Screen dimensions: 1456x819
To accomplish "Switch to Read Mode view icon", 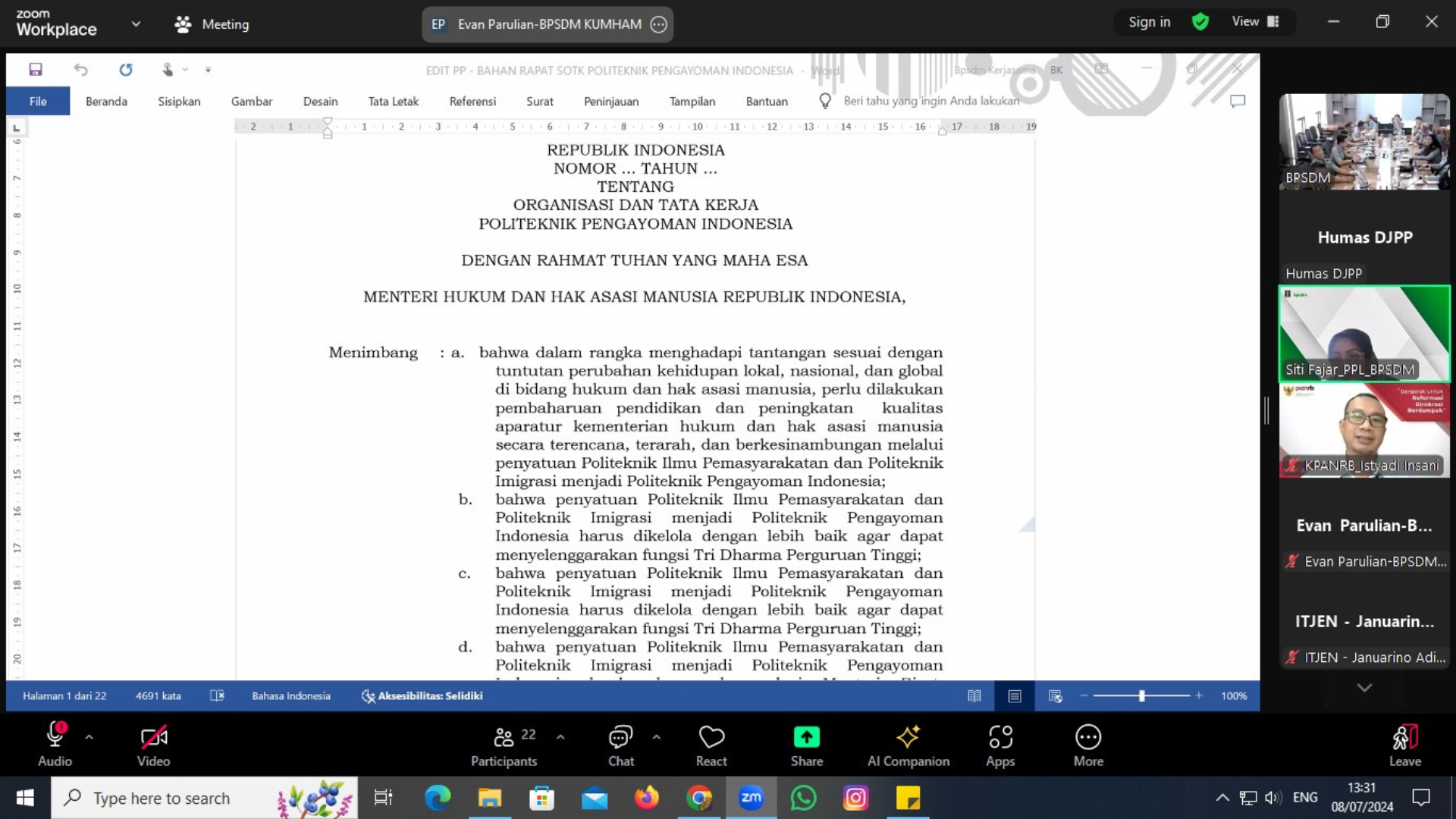I will pyautogui.click(x=974, y=695).
